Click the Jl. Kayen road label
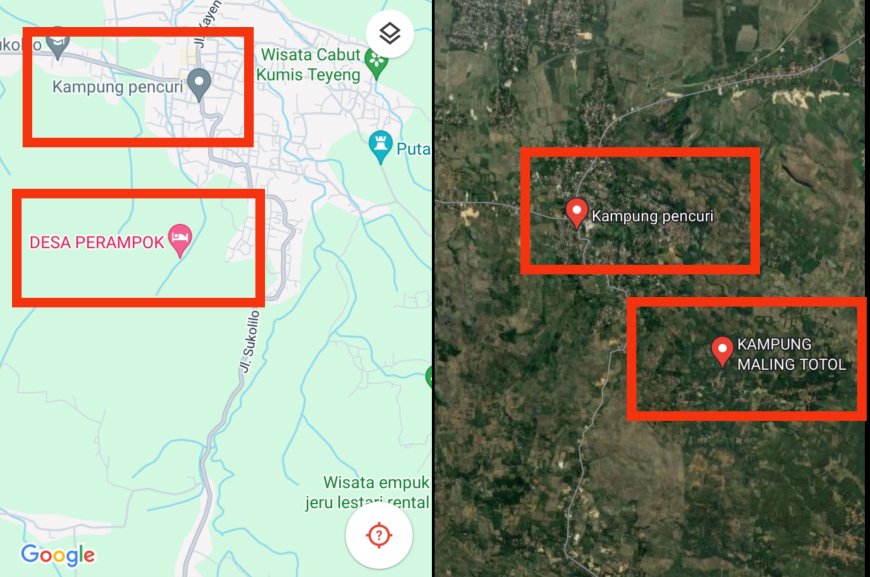 [x=207, y=23]
